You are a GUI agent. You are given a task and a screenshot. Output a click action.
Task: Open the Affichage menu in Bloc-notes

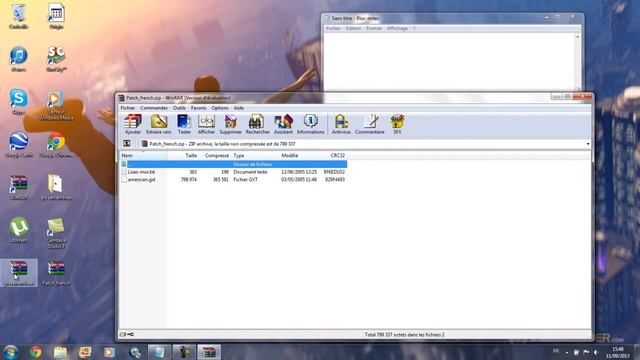[397, 29]
